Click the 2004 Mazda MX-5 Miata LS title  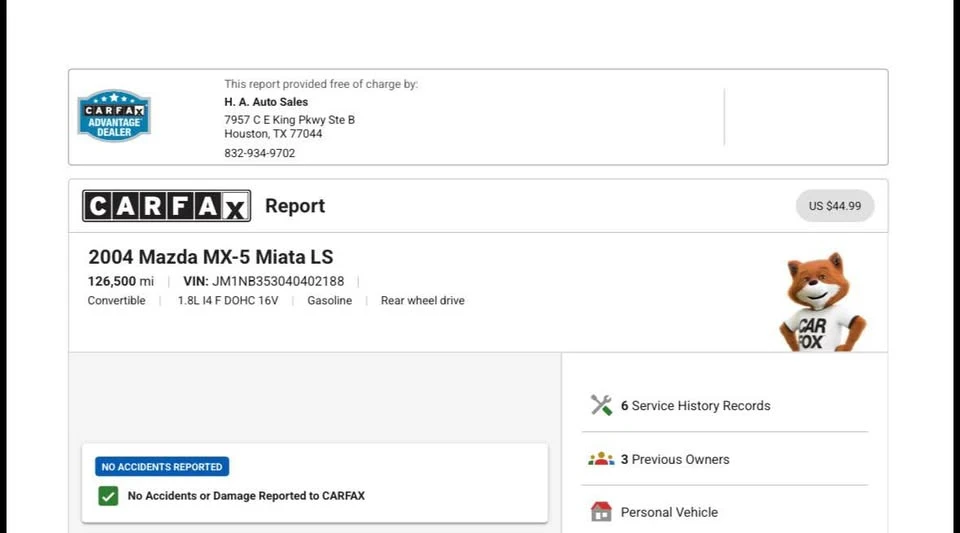211,257
